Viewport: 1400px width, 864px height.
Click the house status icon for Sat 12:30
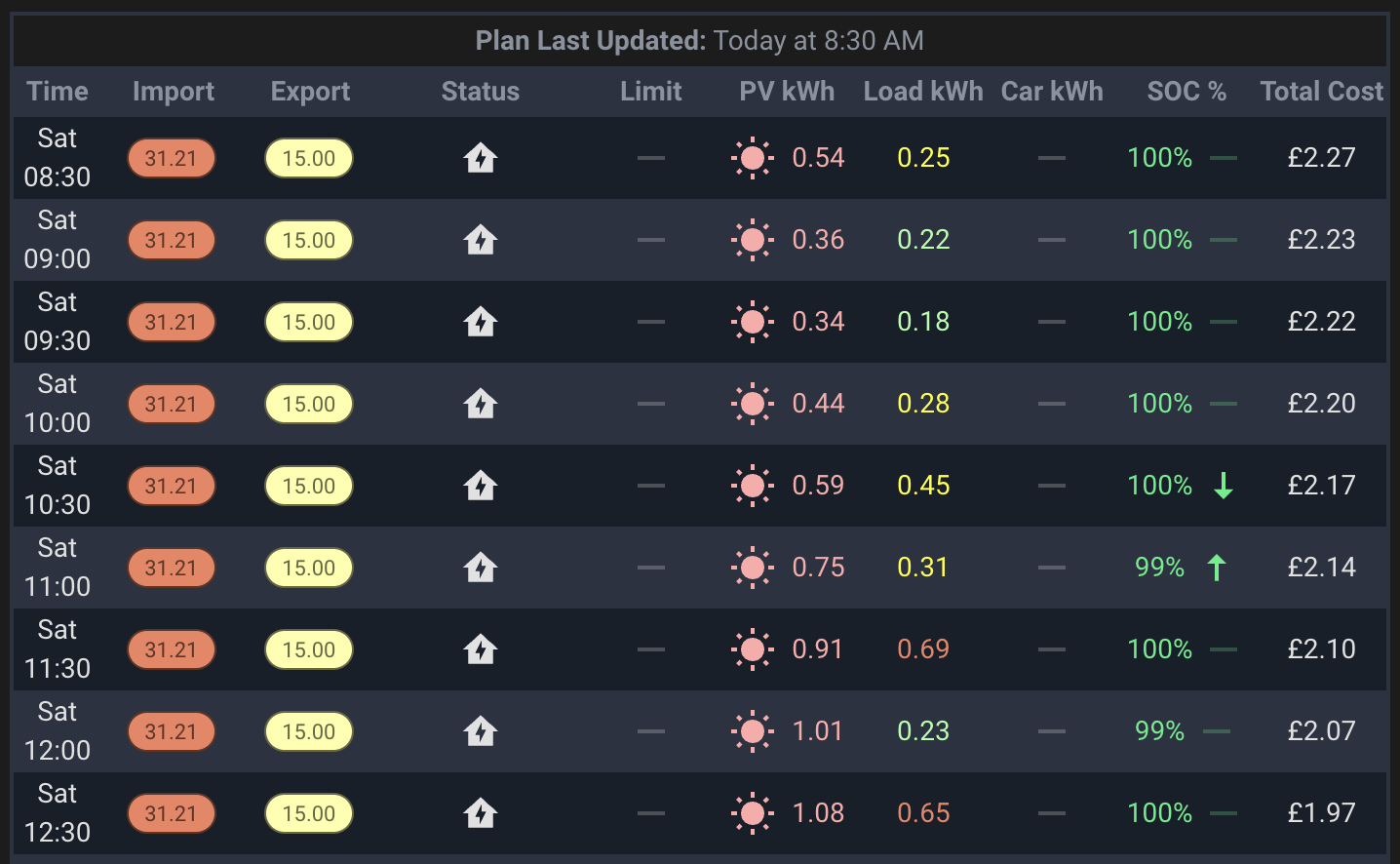[x=481, y=812]
